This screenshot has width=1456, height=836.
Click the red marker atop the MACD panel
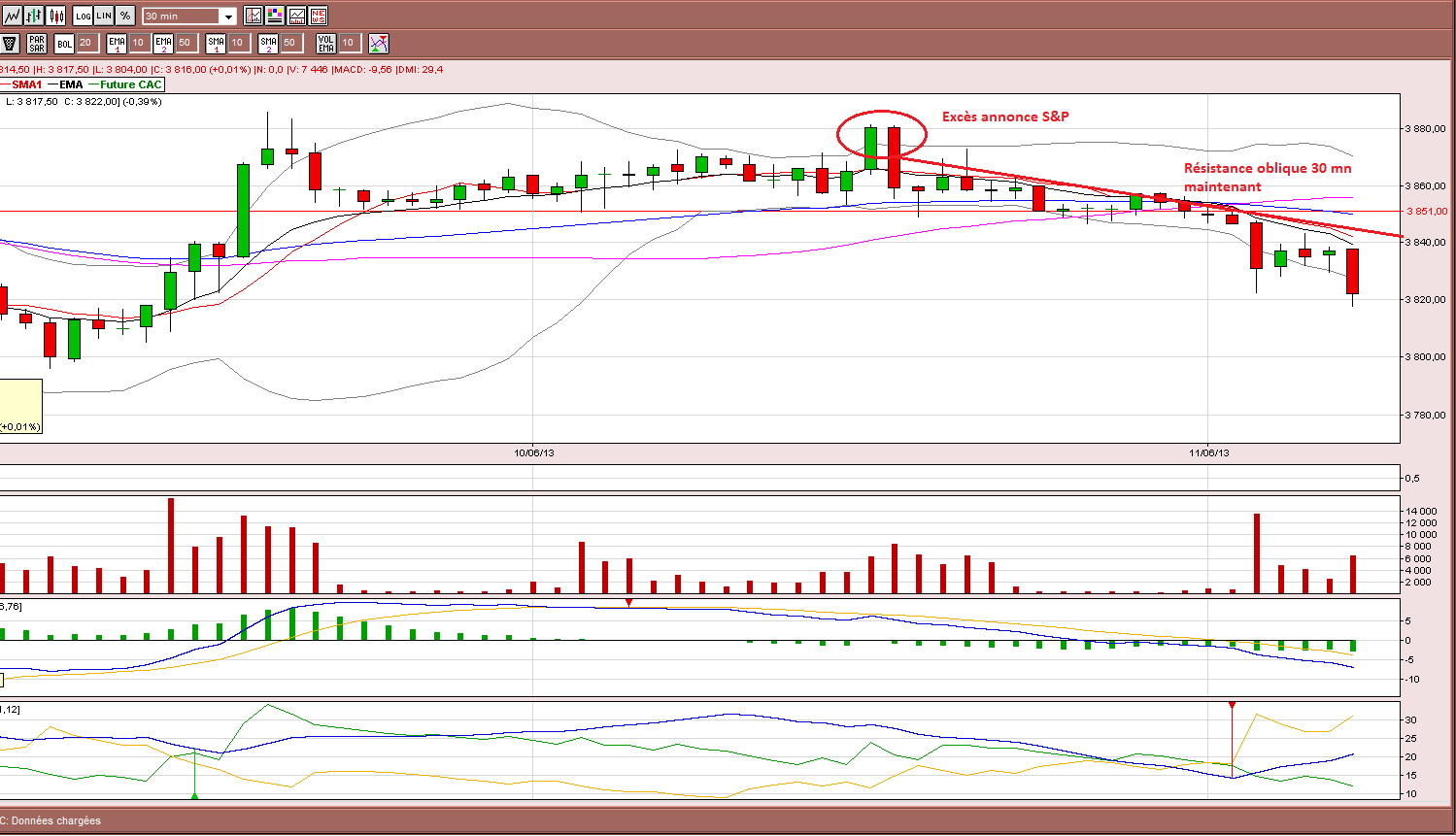pyautogui.click(x=629, y=603)
